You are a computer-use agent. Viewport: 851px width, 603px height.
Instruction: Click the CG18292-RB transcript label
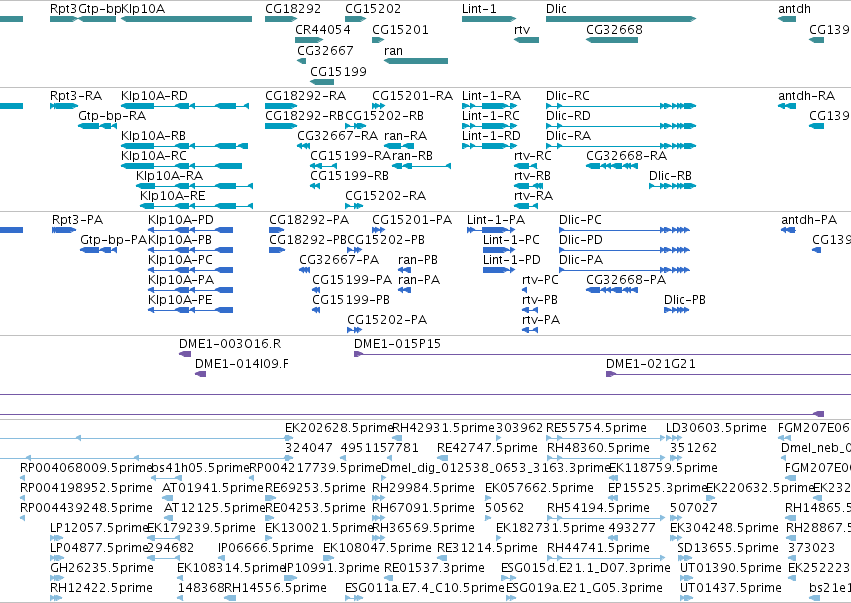305,116
